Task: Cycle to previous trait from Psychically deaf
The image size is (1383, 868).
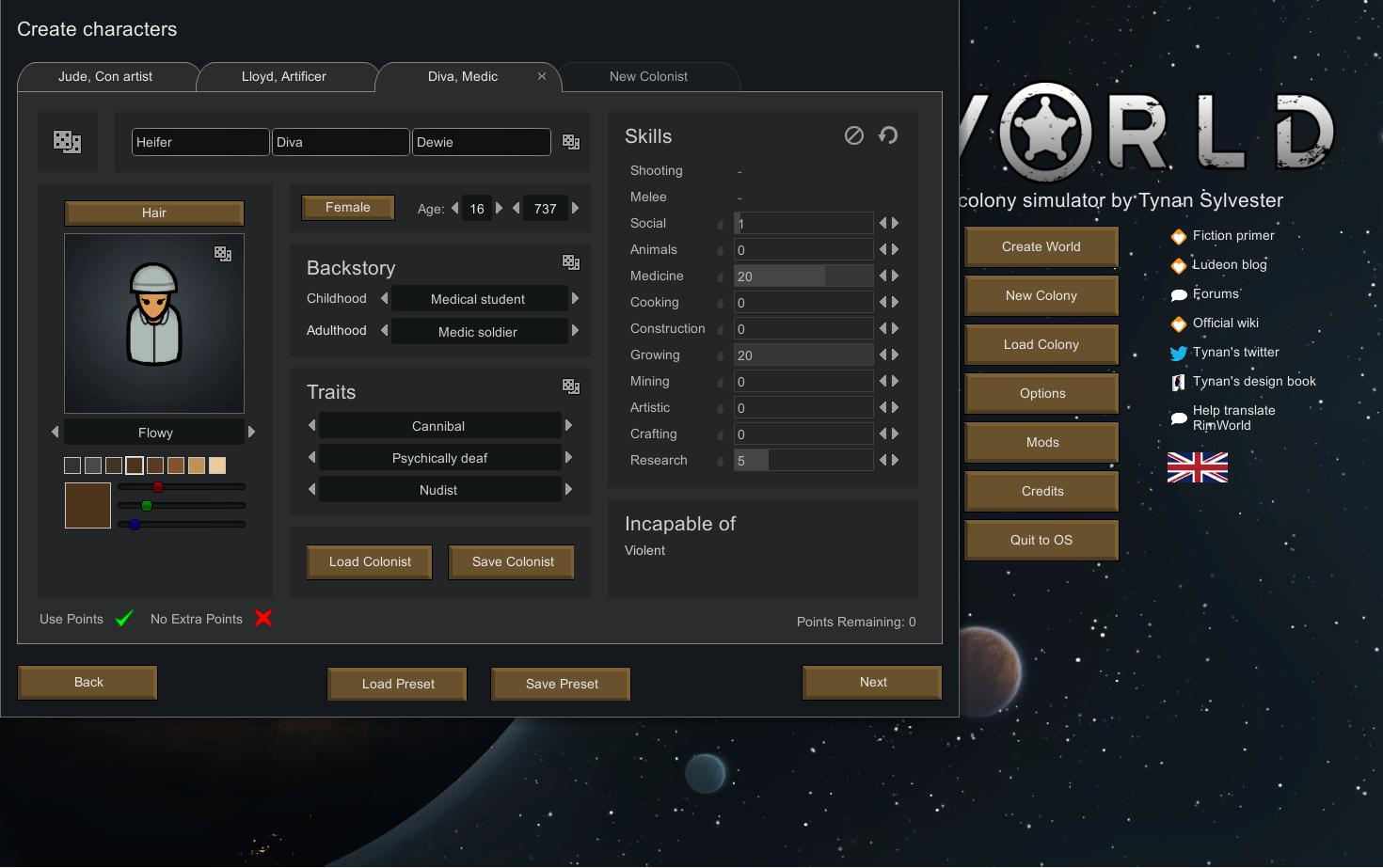Action: pos(311,457)
